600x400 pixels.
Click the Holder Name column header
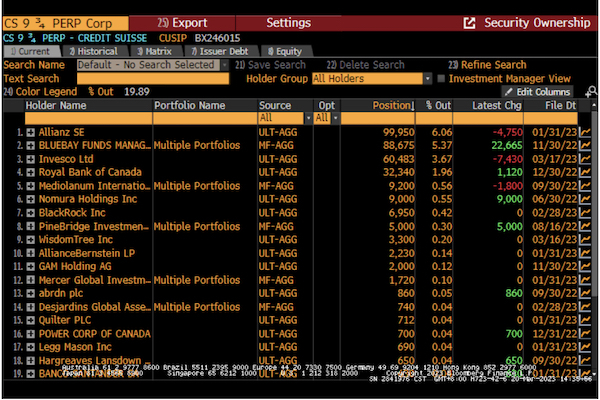[x=56, y=106]
